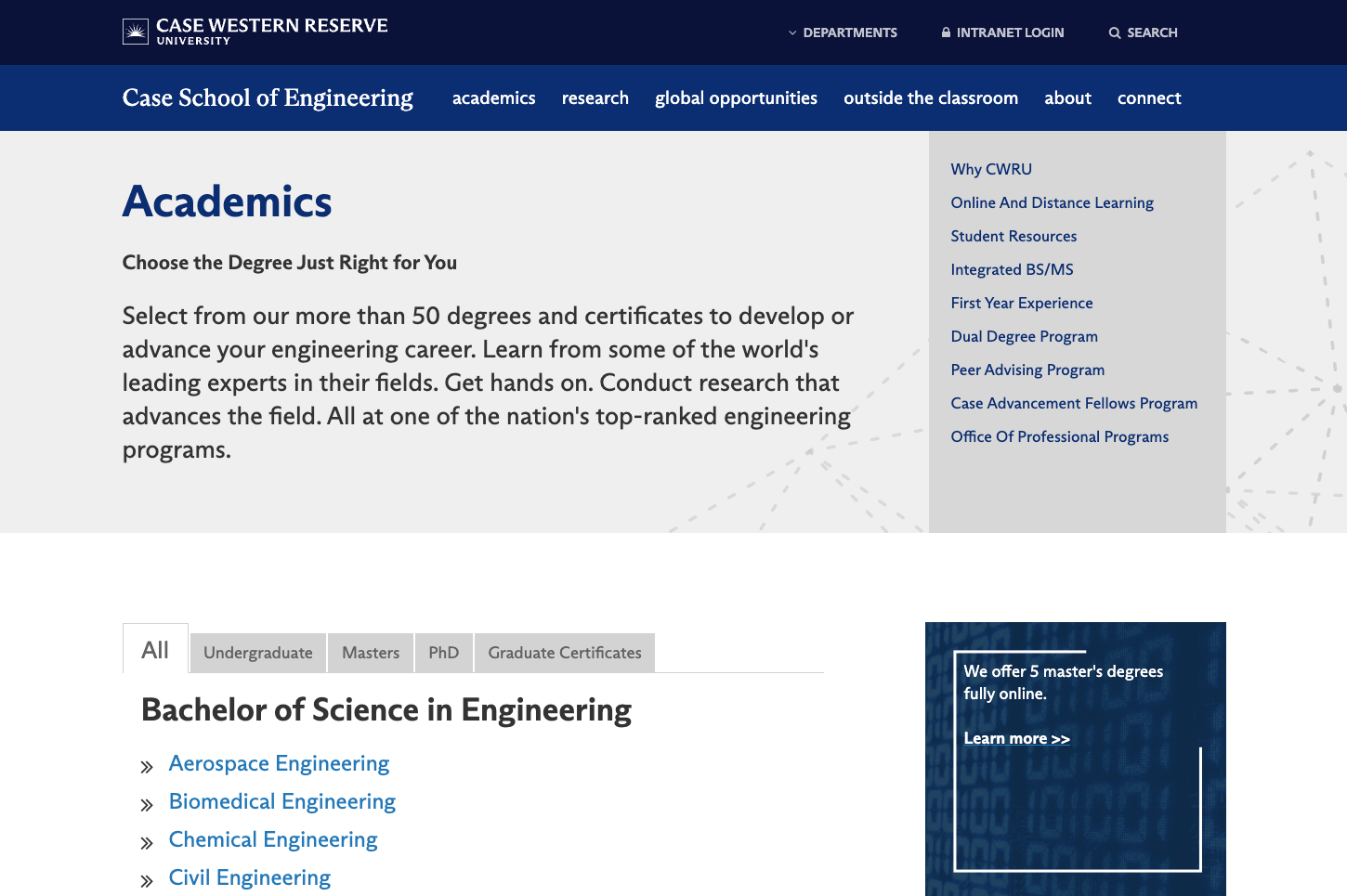Open the connect navigation menu
The width and height of the screenshot is (1347, 896).
(1149, 97)
